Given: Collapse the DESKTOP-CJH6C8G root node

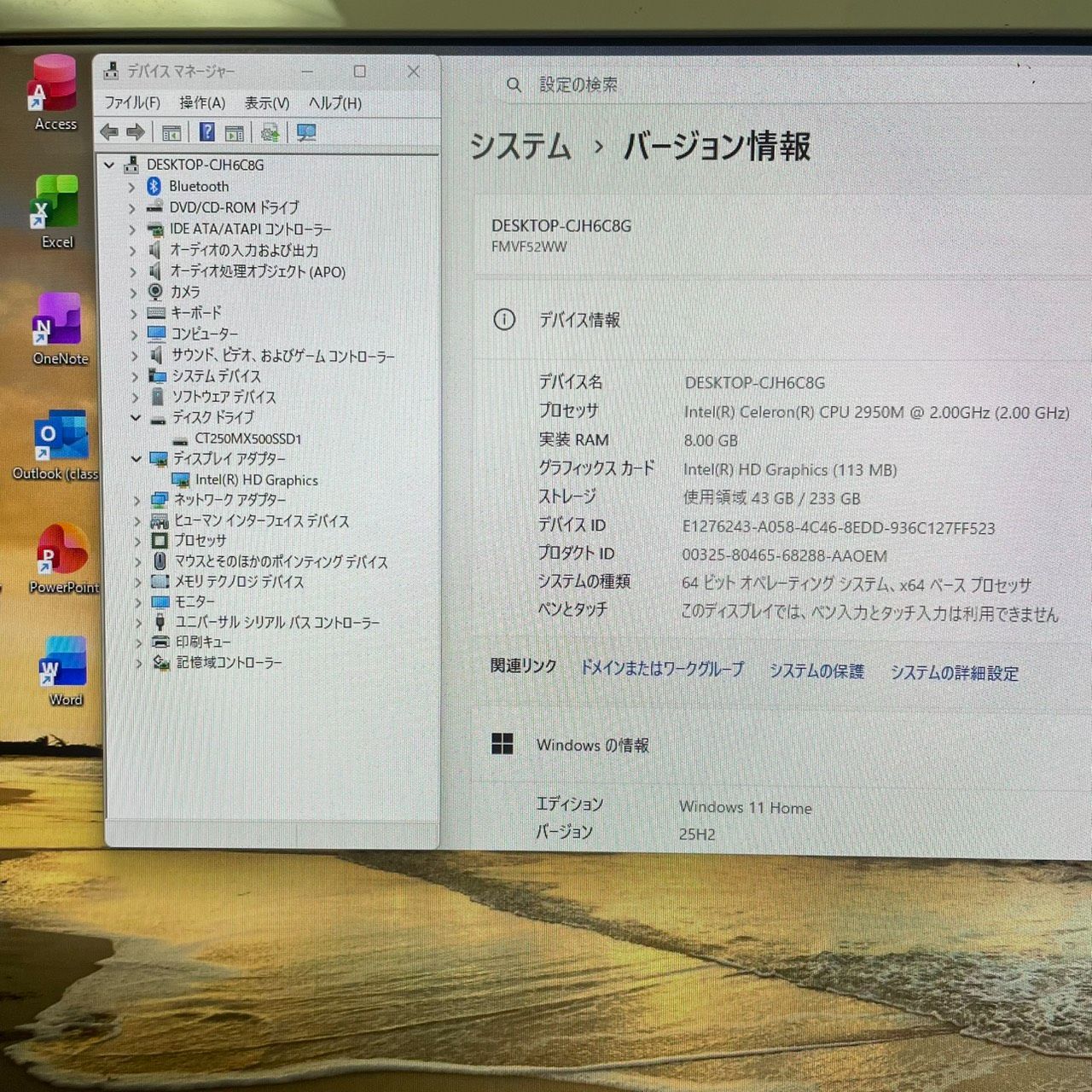Looking at the screenshot, I should click(109, 165).
